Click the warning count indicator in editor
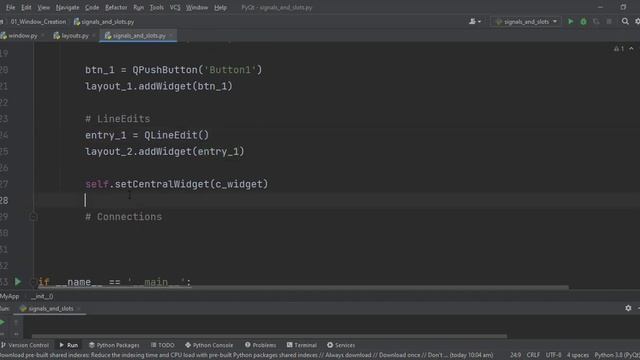Screen dimensions: 640x360 tap(619, 49)
